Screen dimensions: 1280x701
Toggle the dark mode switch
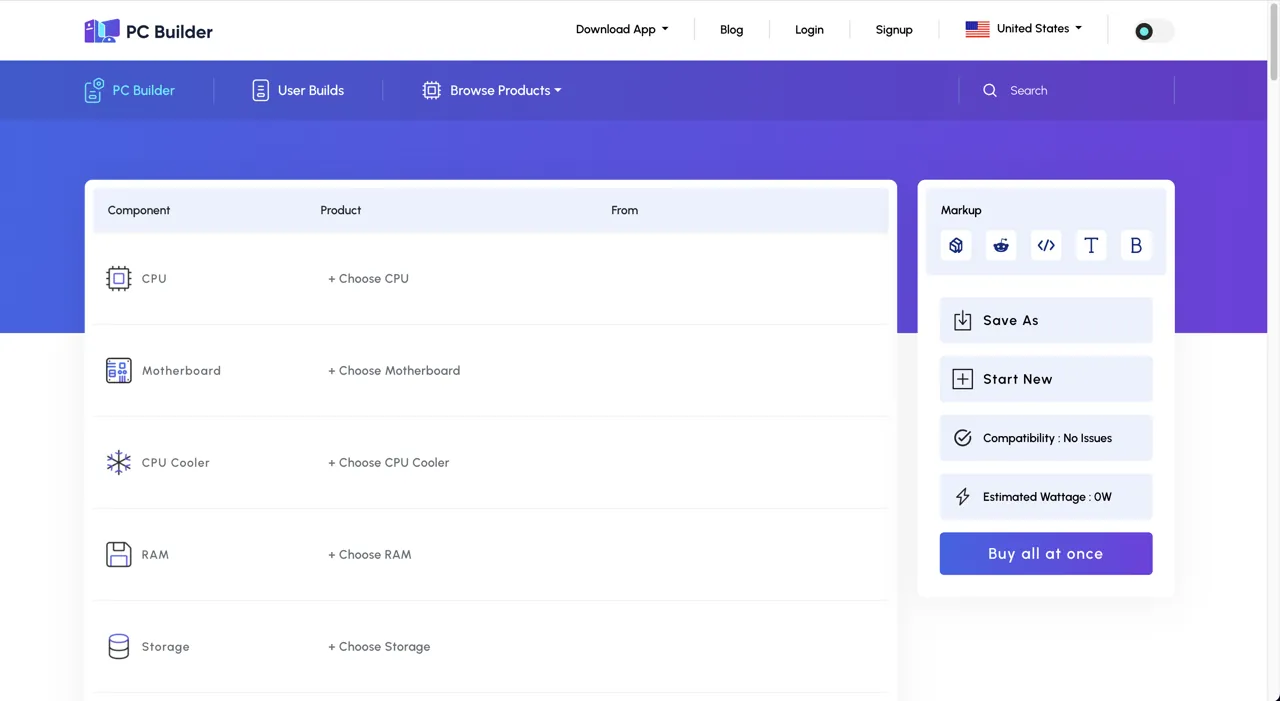pyautogui.click(x=1153, y=31)
